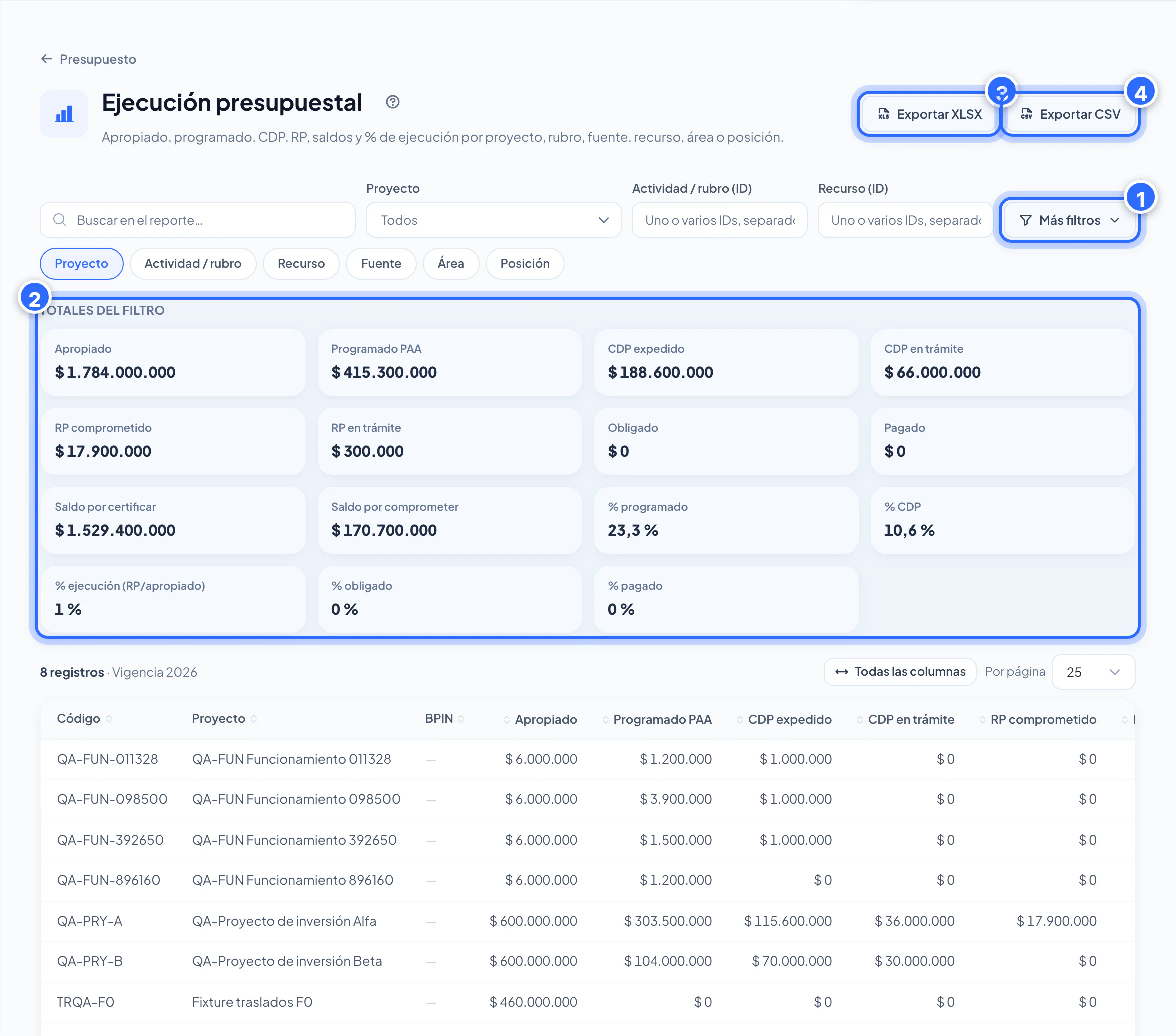Export report with Exportar CSV button
The image size is (1176, 1036).
pyautogui.click(x=1070, y=114)
